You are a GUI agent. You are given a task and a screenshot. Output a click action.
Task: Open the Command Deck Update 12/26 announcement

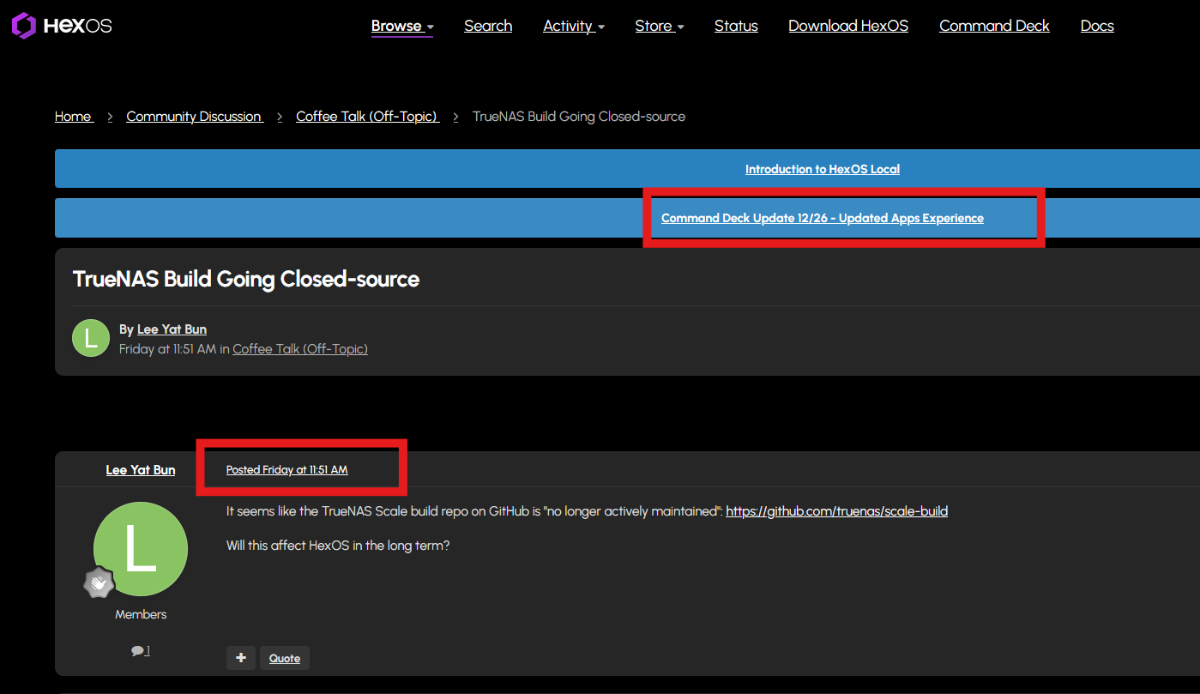tap(822, 218)
